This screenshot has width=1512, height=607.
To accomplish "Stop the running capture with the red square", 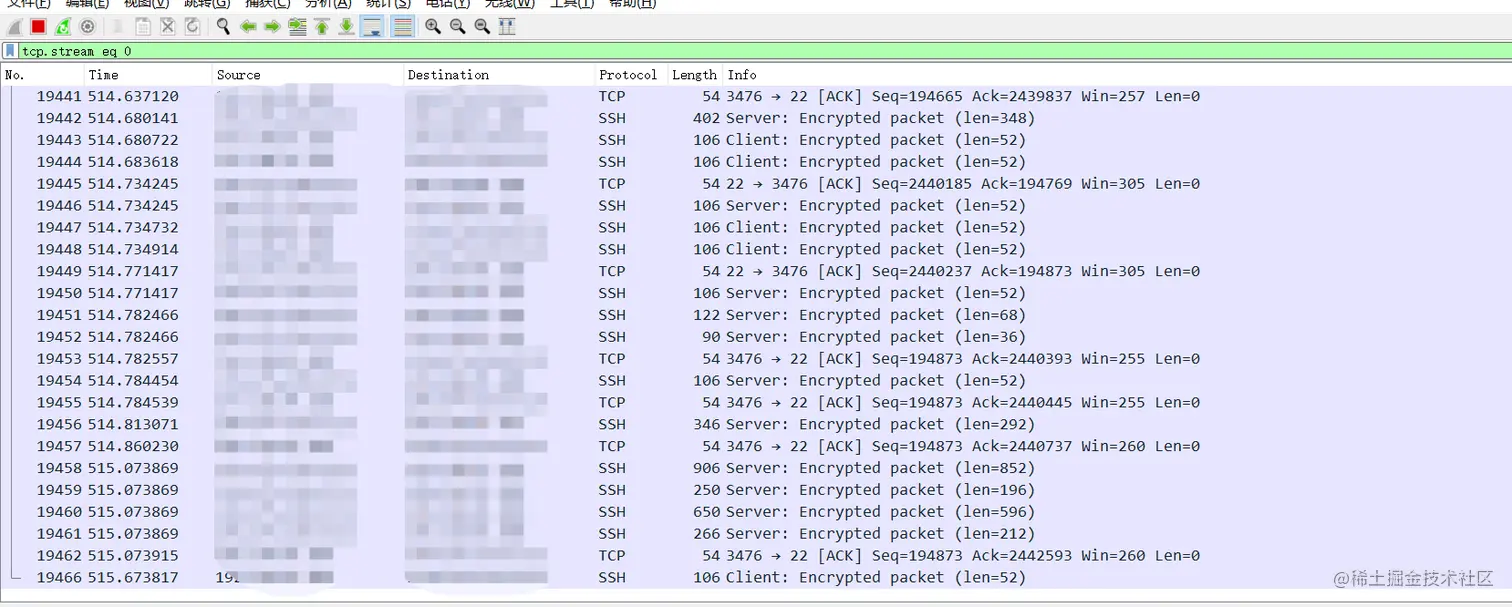I will pyautogui.click(x=38, y=27).
